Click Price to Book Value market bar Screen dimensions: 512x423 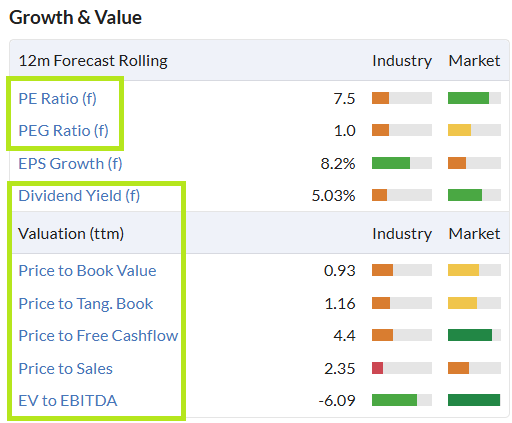point(474,270)
